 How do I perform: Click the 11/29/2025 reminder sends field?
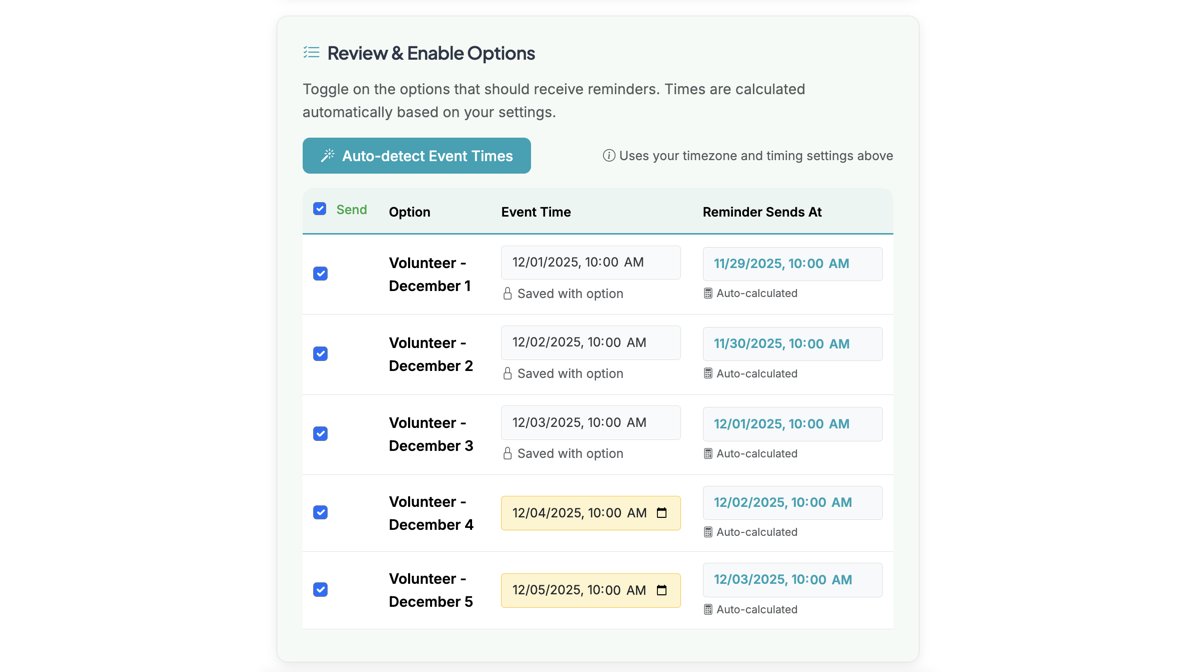(792, 263)
